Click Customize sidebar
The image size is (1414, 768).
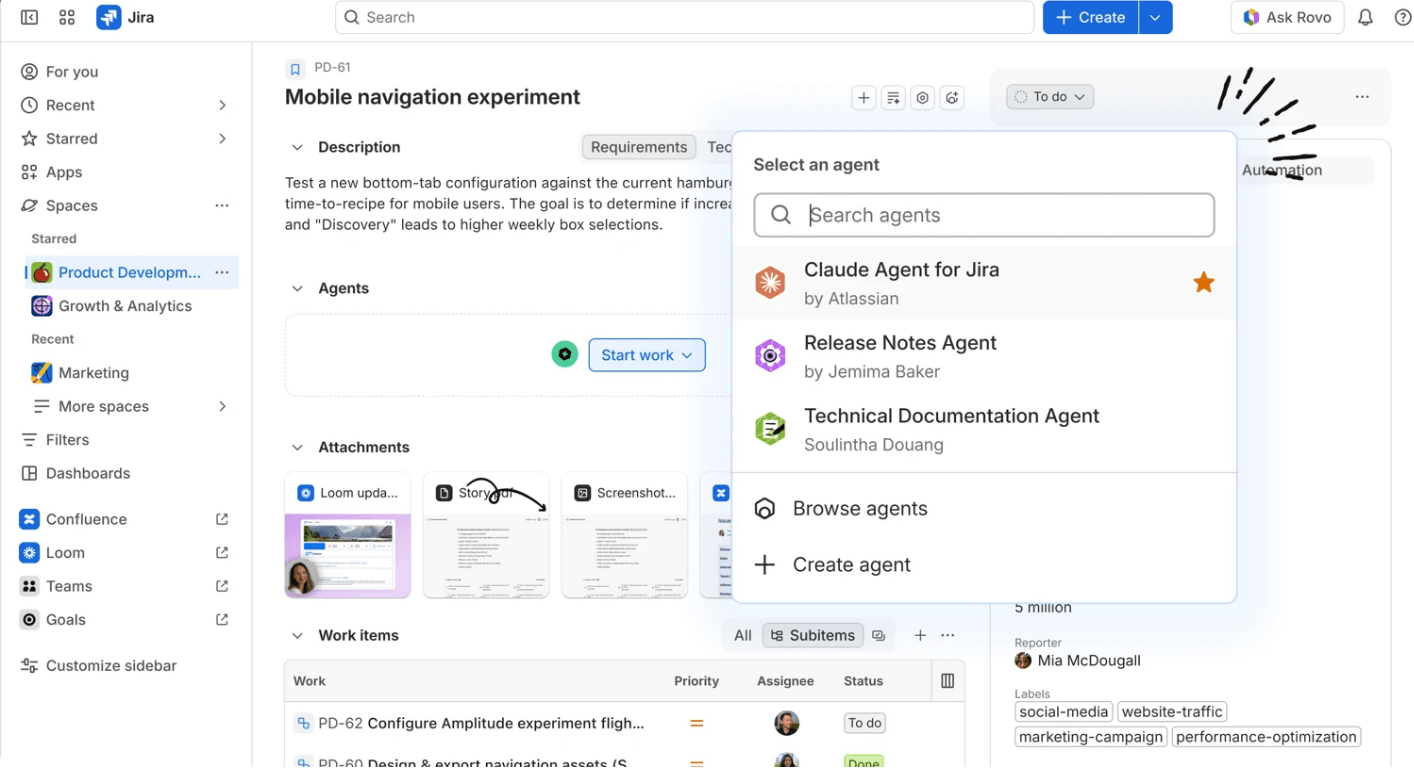[111, 666]
